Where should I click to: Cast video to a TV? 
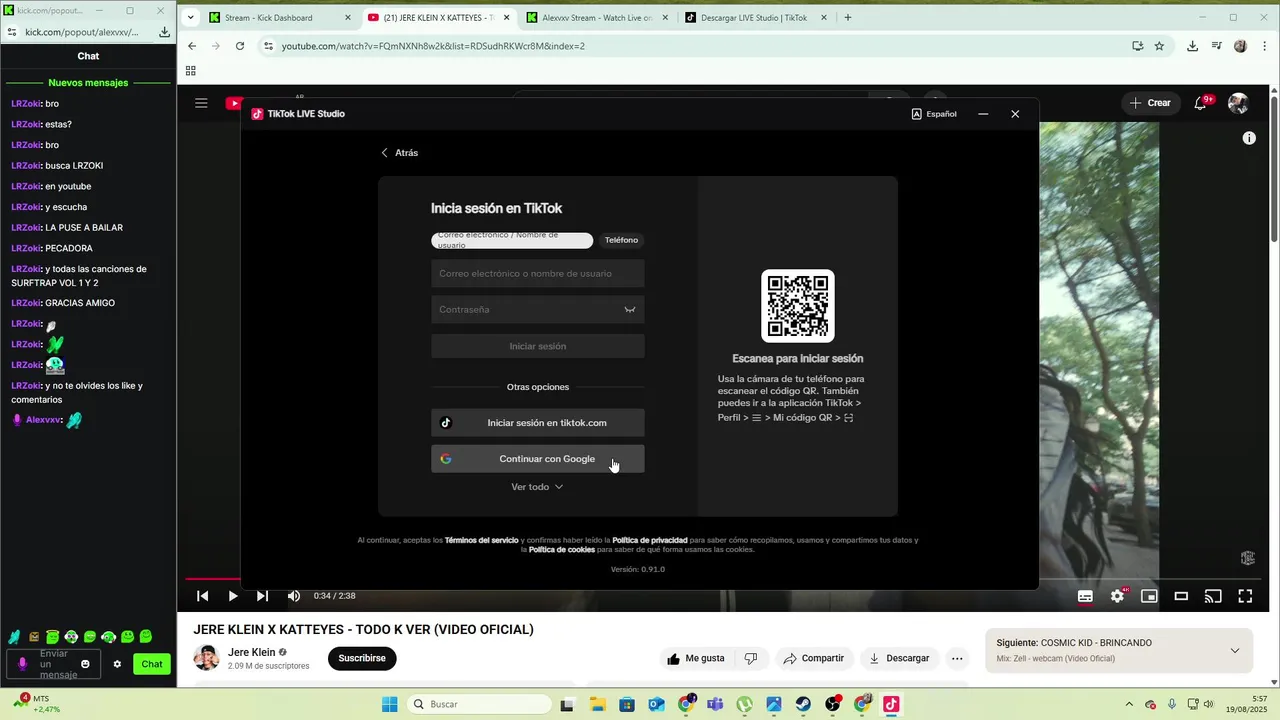1213,596
